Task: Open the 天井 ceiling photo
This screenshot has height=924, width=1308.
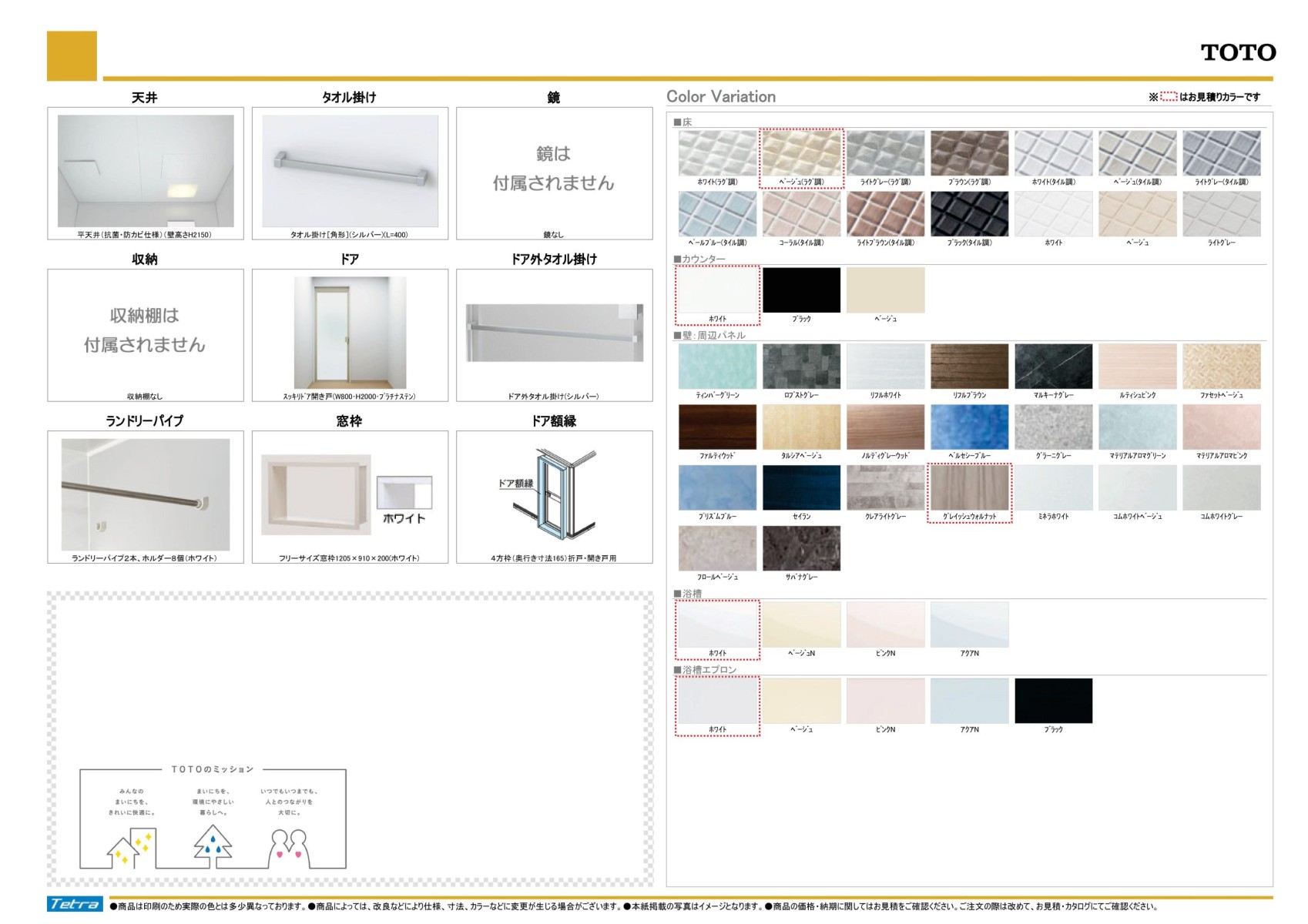Action: (x=146, y=170)
